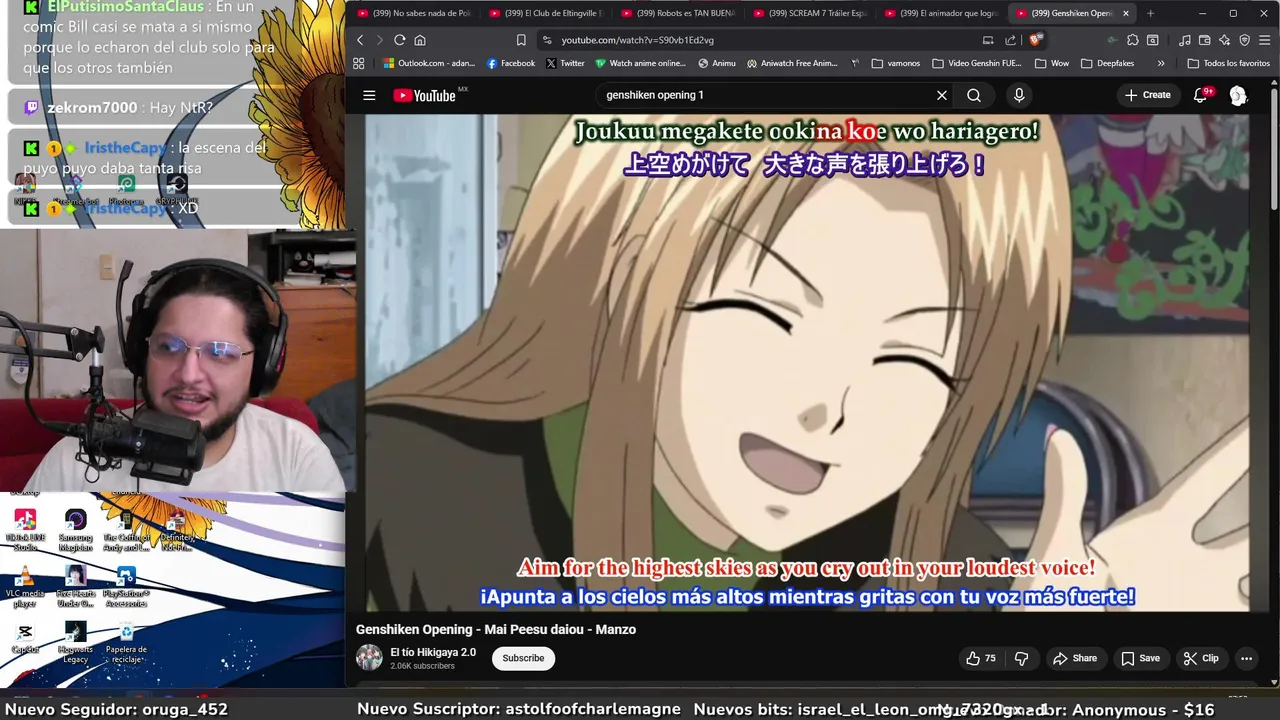Screen dimensions: 1280x720
Task: Click the Genshiken opening video player
Action: (x=807, y=362)
